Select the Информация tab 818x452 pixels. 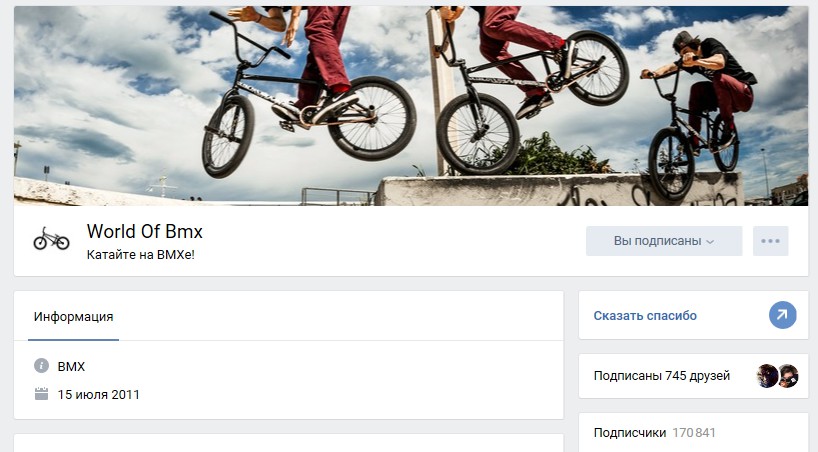click(74, 316)
